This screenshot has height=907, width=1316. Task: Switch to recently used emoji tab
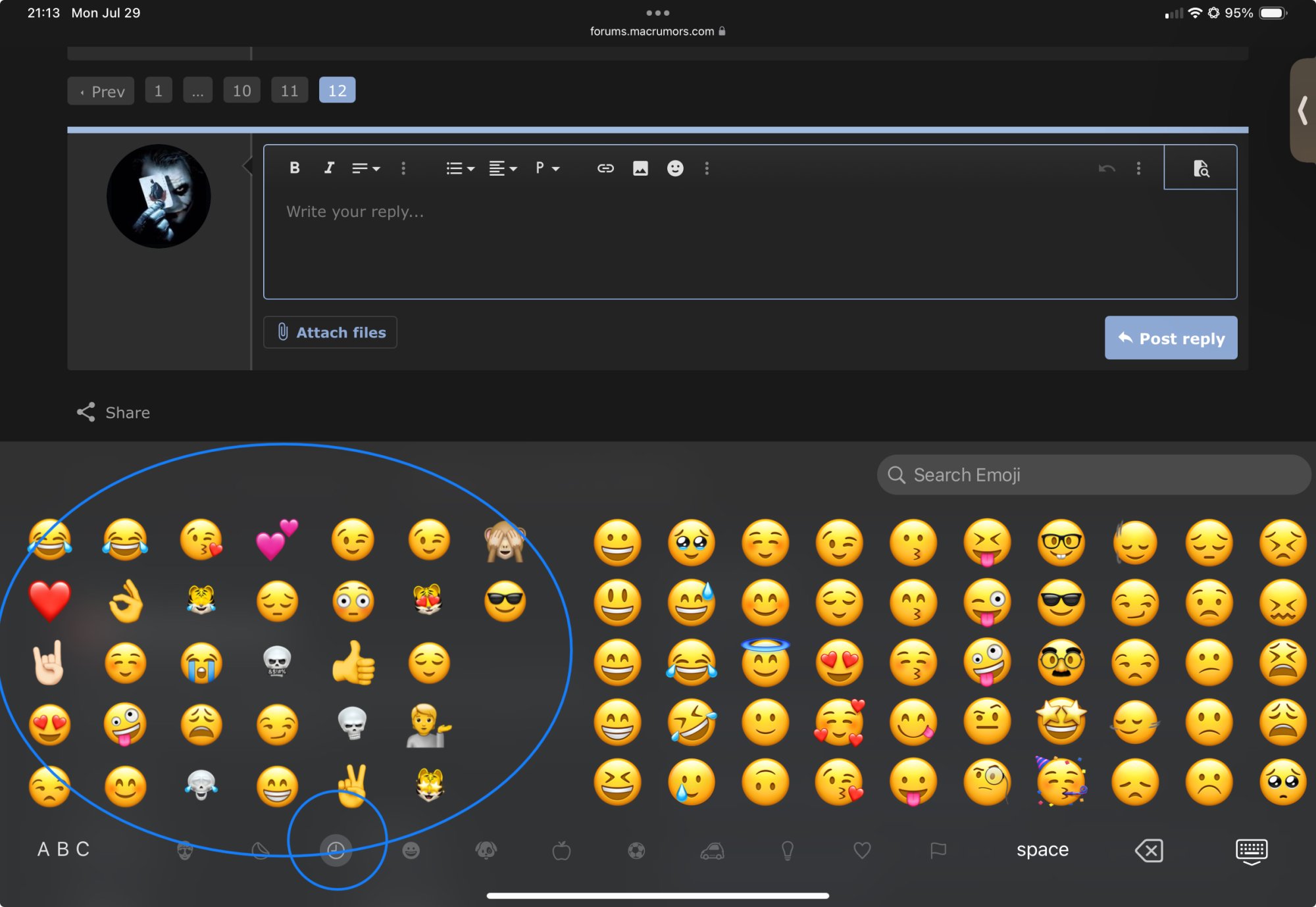click(x=336, y=850)
